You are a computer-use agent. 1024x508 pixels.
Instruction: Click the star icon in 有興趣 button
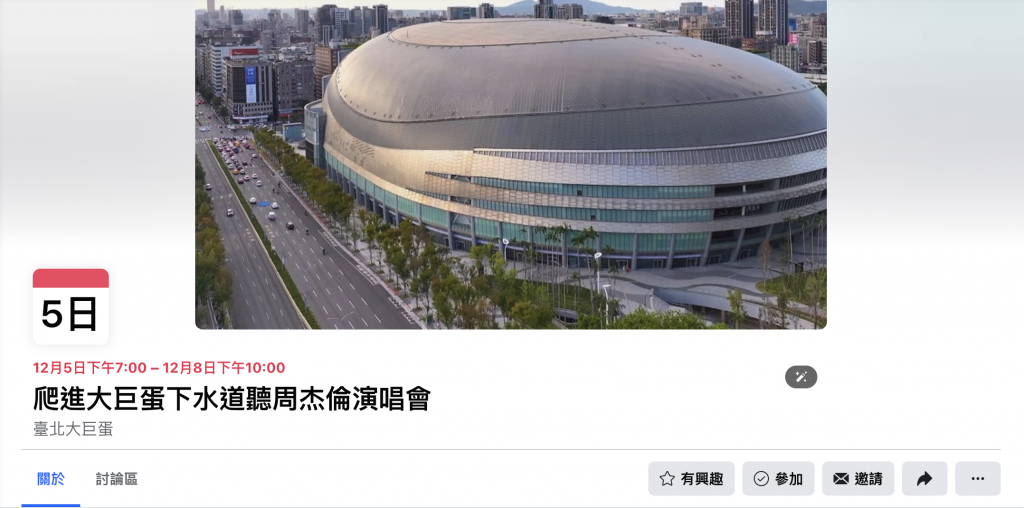click(667, 479)
